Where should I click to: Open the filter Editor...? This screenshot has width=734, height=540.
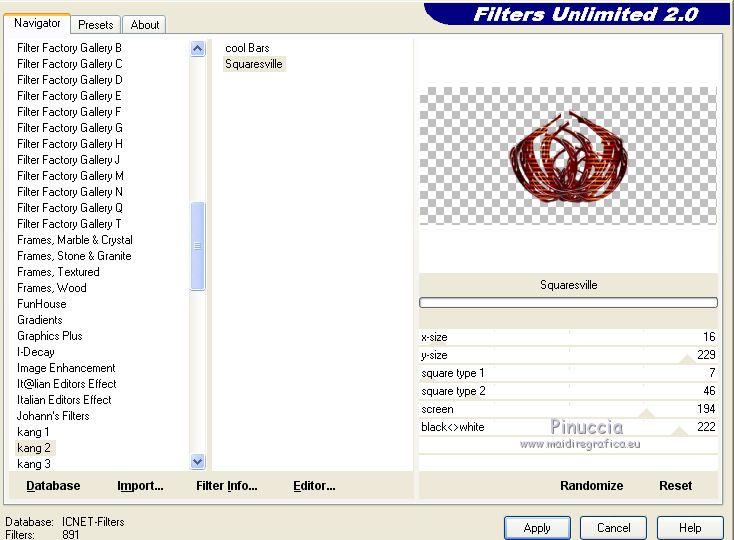tap(314, 486)
